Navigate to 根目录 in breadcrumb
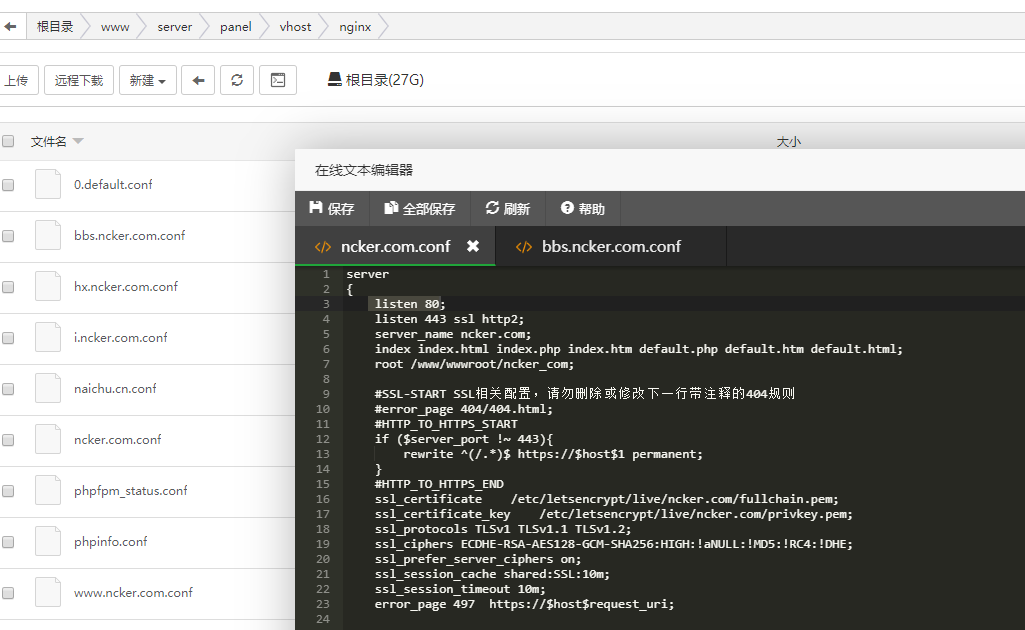 click(55, 27)
